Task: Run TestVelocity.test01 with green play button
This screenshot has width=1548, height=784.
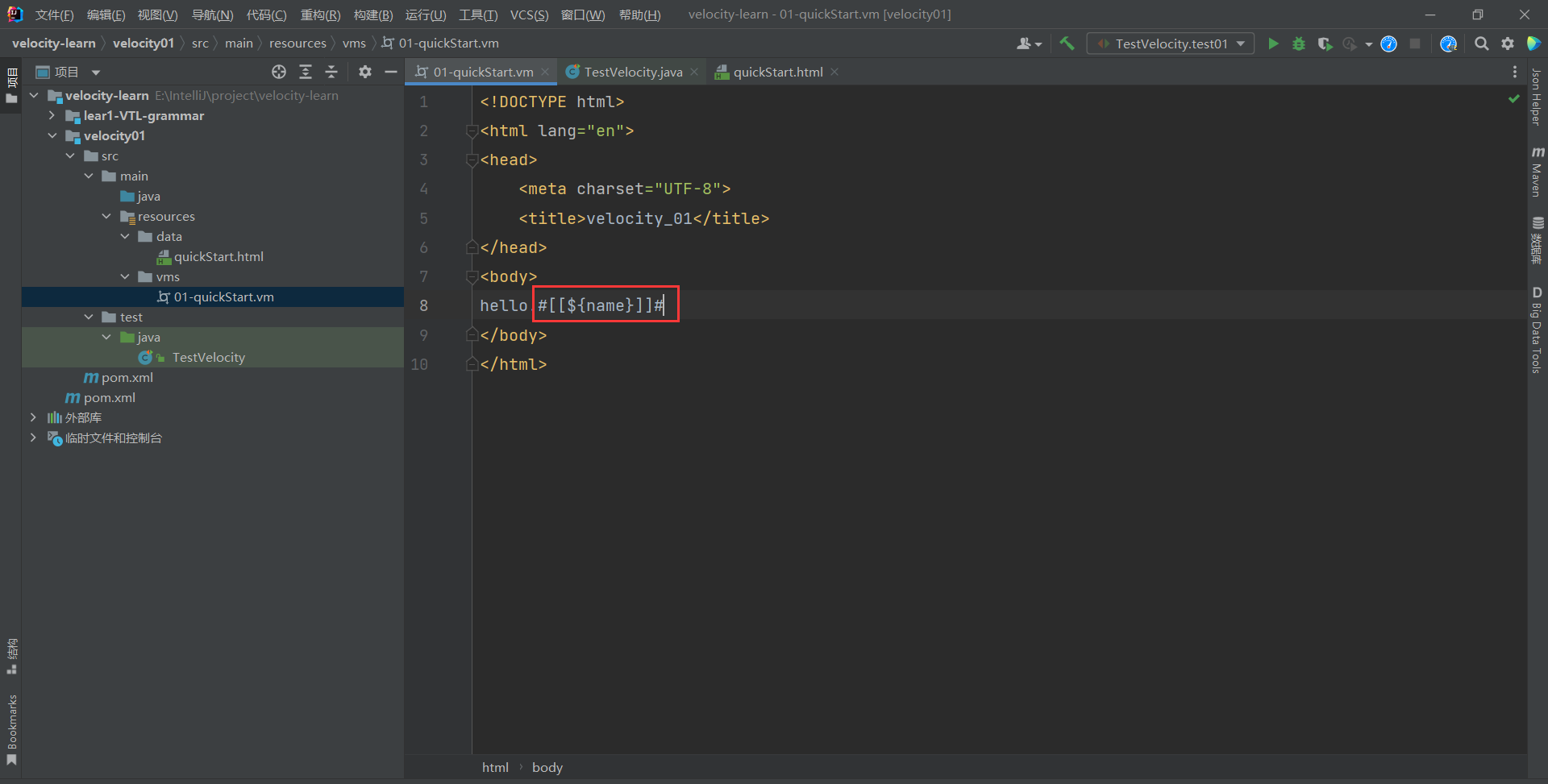Action: tap(1273, 44)
